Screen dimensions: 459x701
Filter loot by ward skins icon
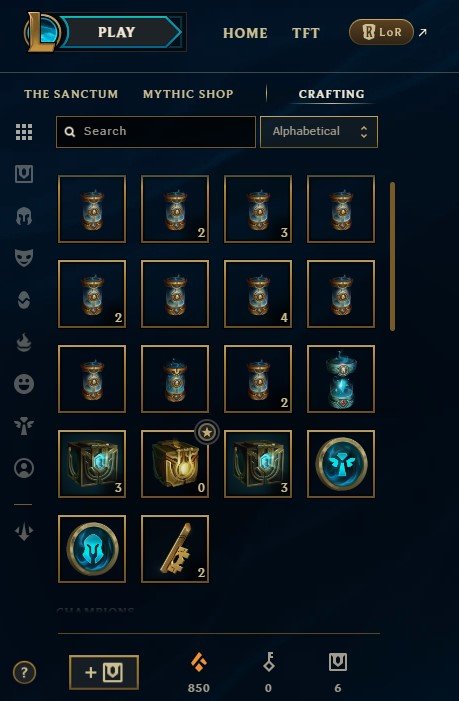point(24,426)
